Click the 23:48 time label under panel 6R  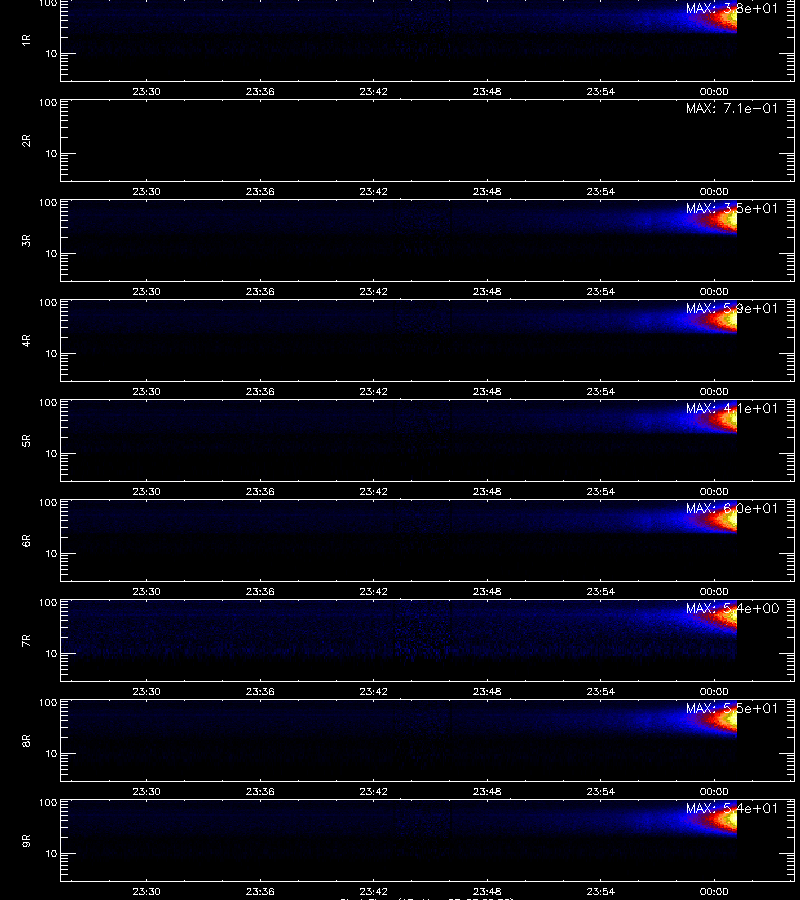(x=487, y=591)
